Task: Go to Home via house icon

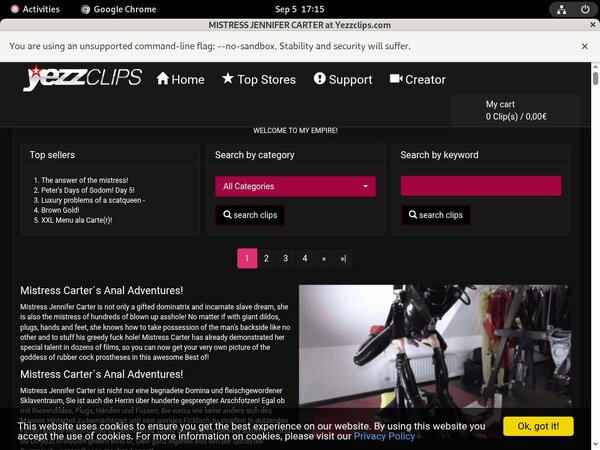Action: pyautogui.click(x=180, y=79)
